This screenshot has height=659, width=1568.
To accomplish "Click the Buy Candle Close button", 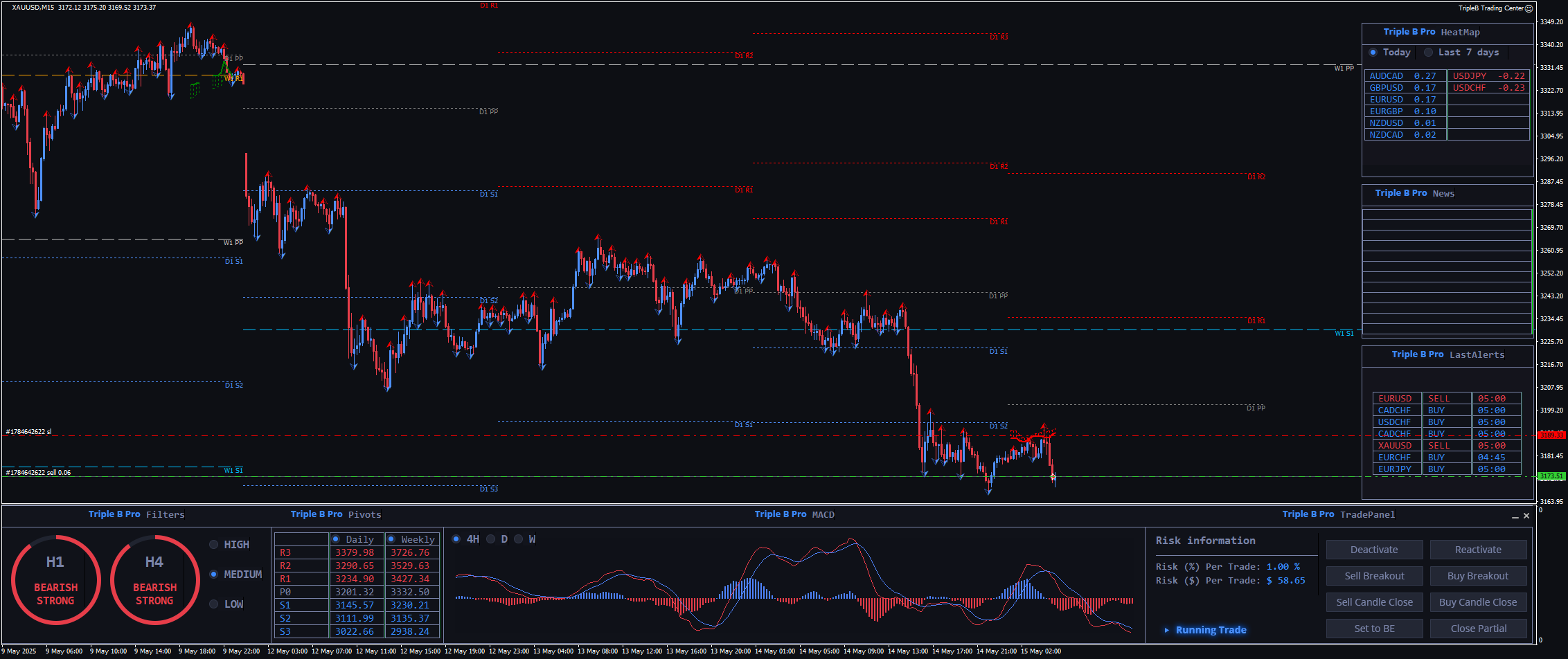I will tap(1478, 602).
